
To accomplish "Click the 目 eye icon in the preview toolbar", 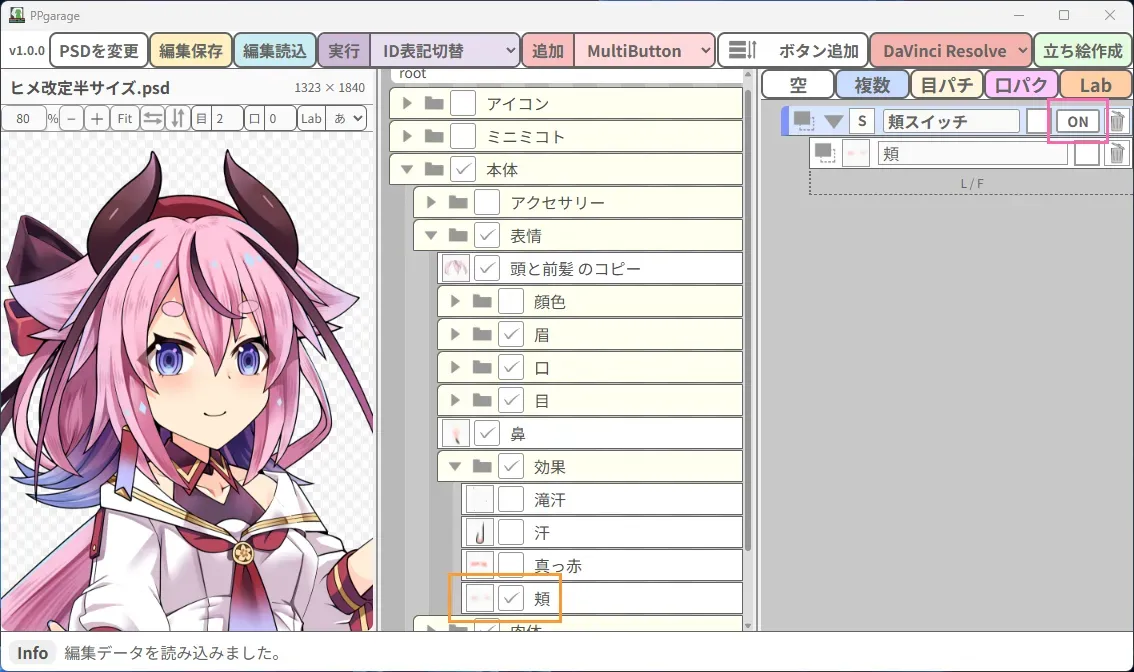I will [202, 119].
